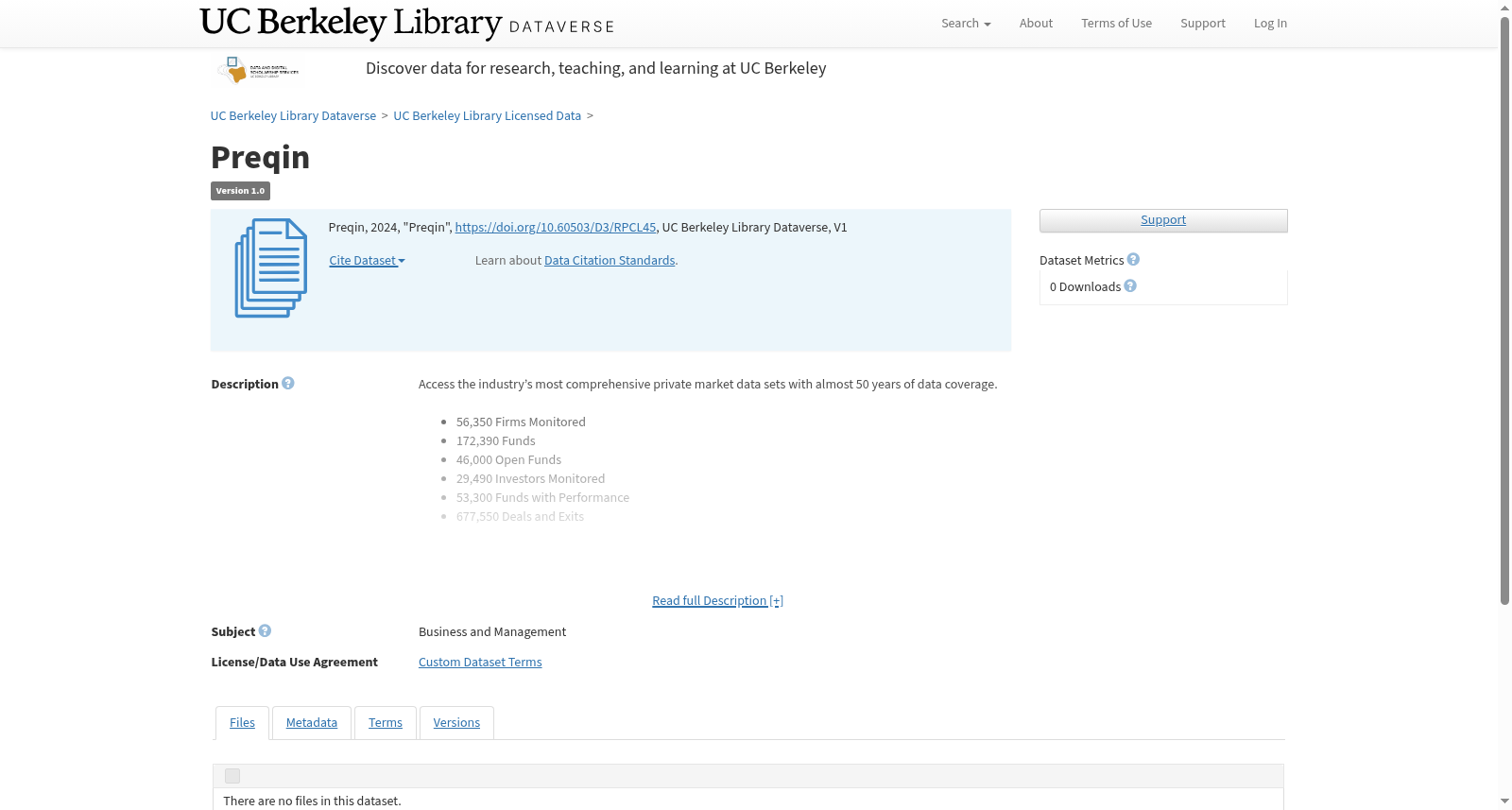Click the scrollbar down arrow
Image resolution: width=1512 pixels, height=810 pixels.
pyautogui.click(x=1504, y=801)
